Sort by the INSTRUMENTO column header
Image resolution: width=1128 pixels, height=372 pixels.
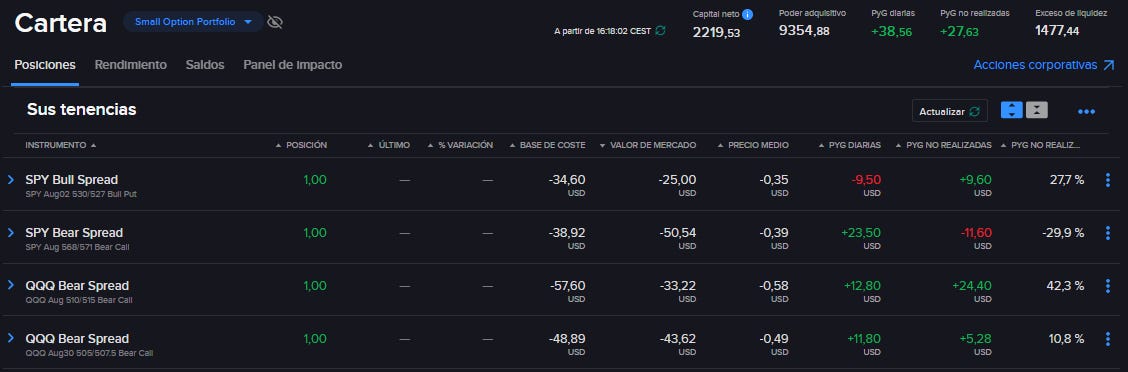pos(60,145)
